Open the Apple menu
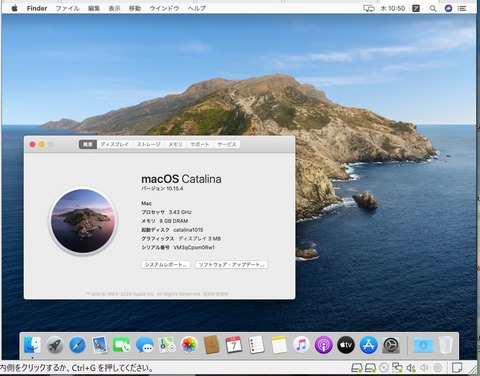Image resolution: width=480 pixels, height=376 pixels. (14, 8)
